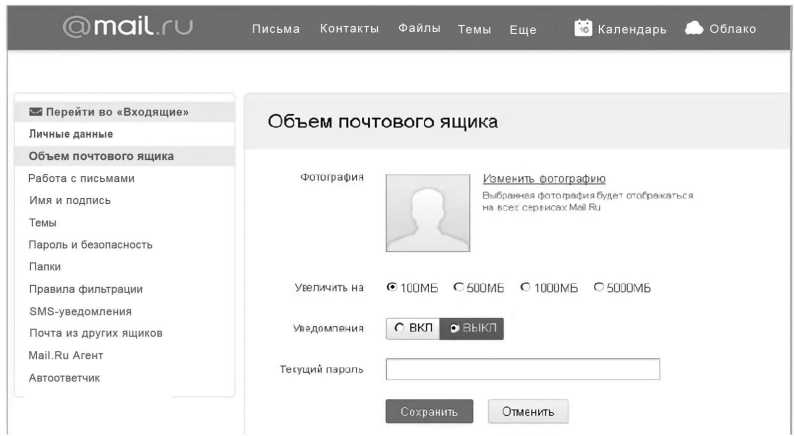
Task: Open Папки settings section
Action: [x=45, y=267]
